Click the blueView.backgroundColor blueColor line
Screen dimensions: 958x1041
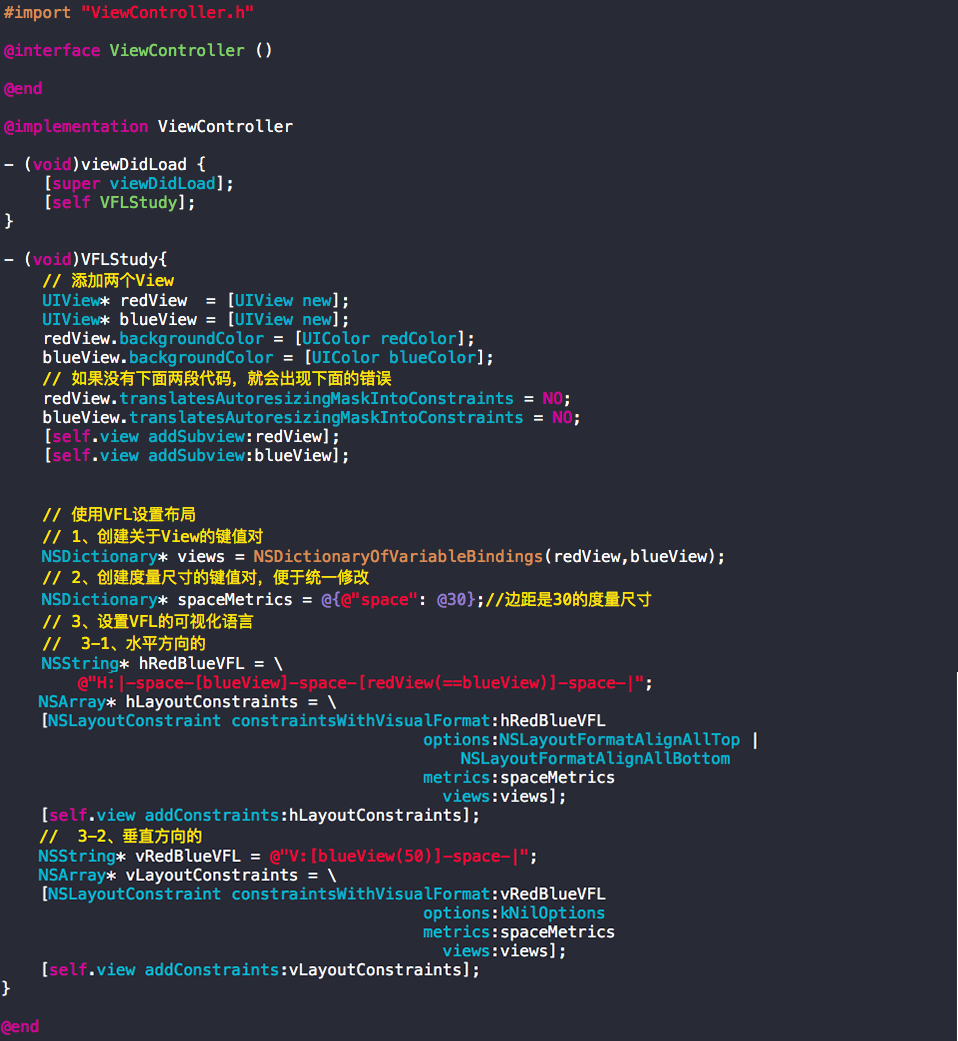click(x=268, y=358)
